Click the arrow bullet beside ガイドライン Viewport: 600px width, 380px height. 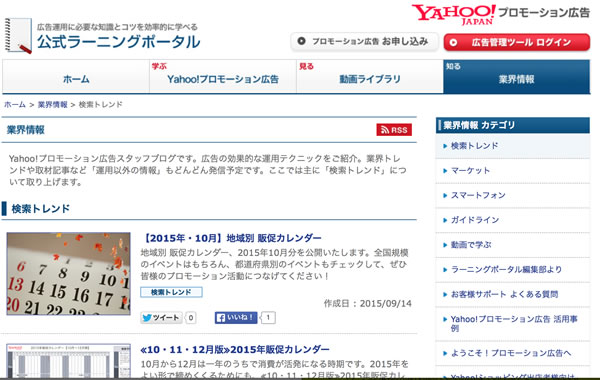pos(445,220)
